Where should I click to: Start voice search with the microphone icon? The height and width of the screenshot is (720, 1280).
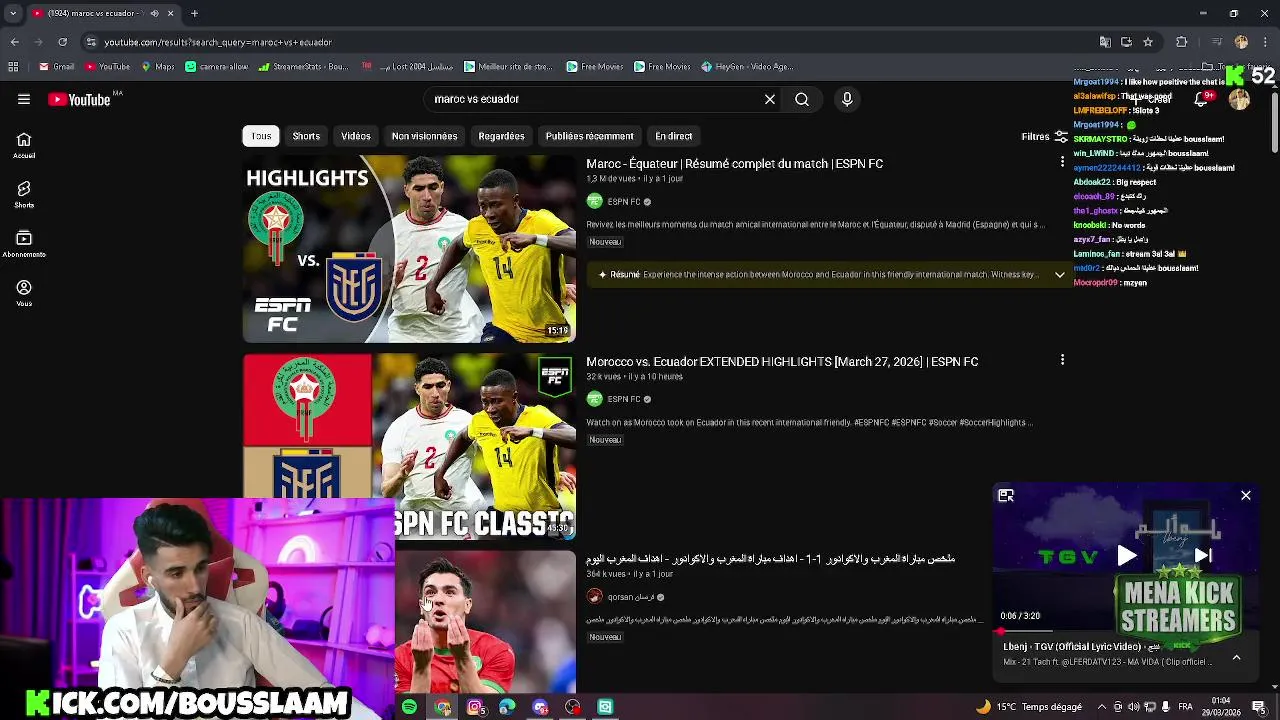[847, 99]
